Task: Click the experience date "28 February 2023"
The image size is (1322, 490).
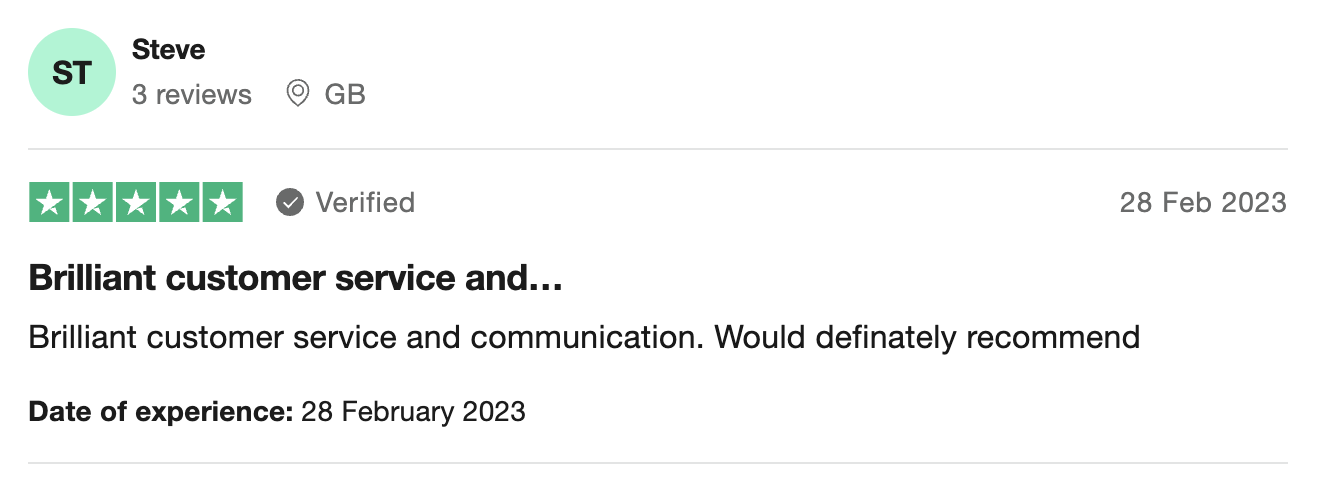Action: click(x=413, y=411)
